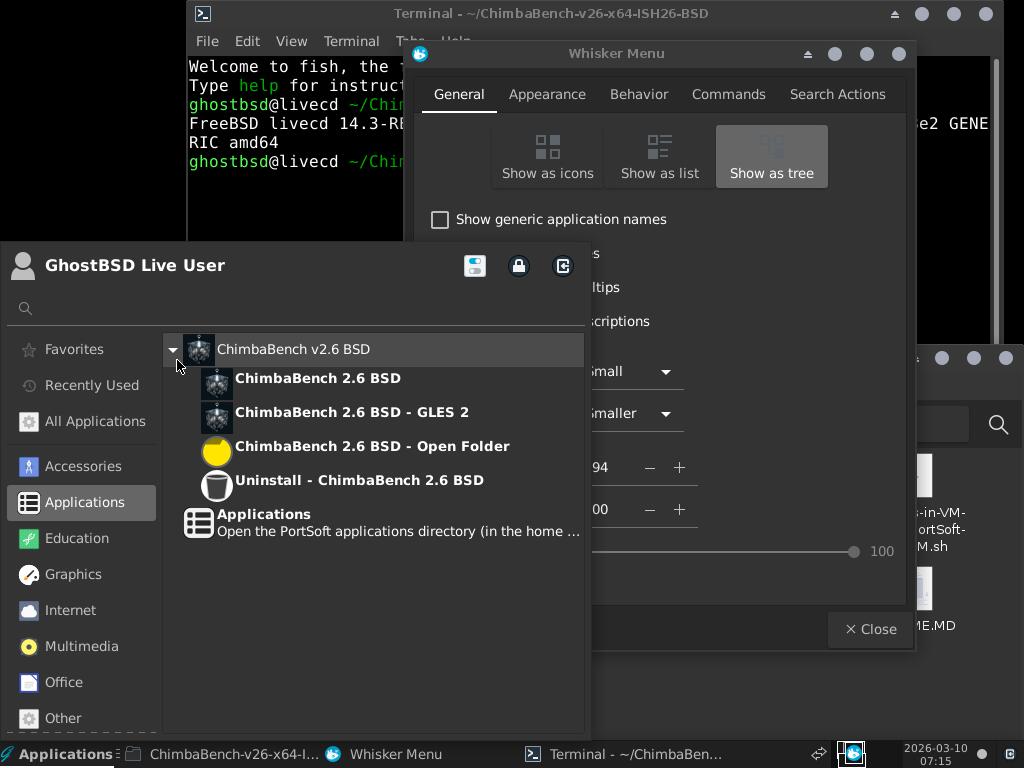
Task: Switch to Whisker Menu taskbar item
Action: (x=384, y=754)
